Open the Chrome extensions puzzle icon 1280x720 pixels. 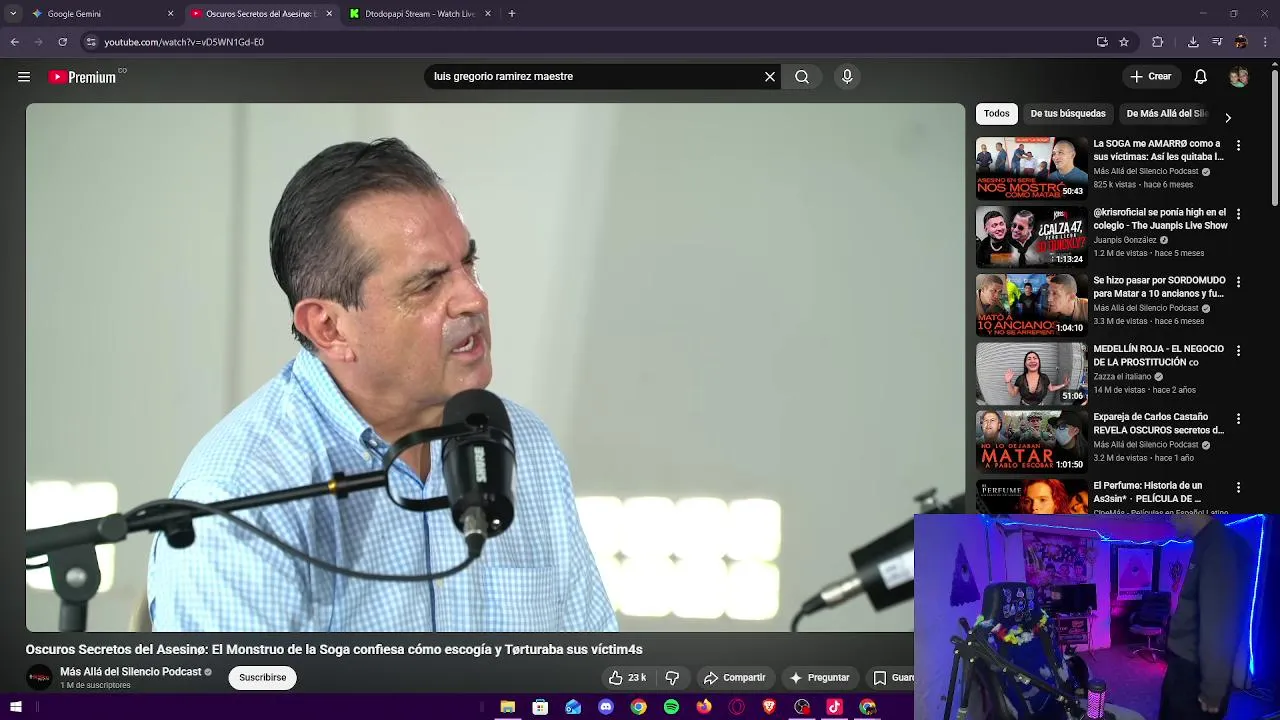[1158, 42]
